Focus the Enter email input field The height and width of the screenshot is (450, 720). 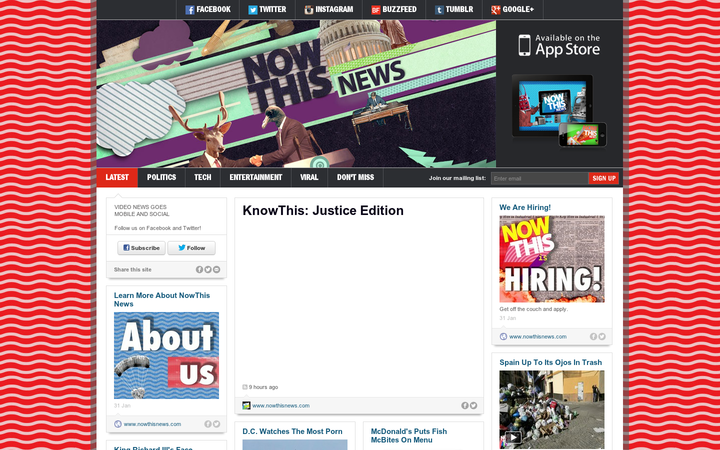click(540, 178)
